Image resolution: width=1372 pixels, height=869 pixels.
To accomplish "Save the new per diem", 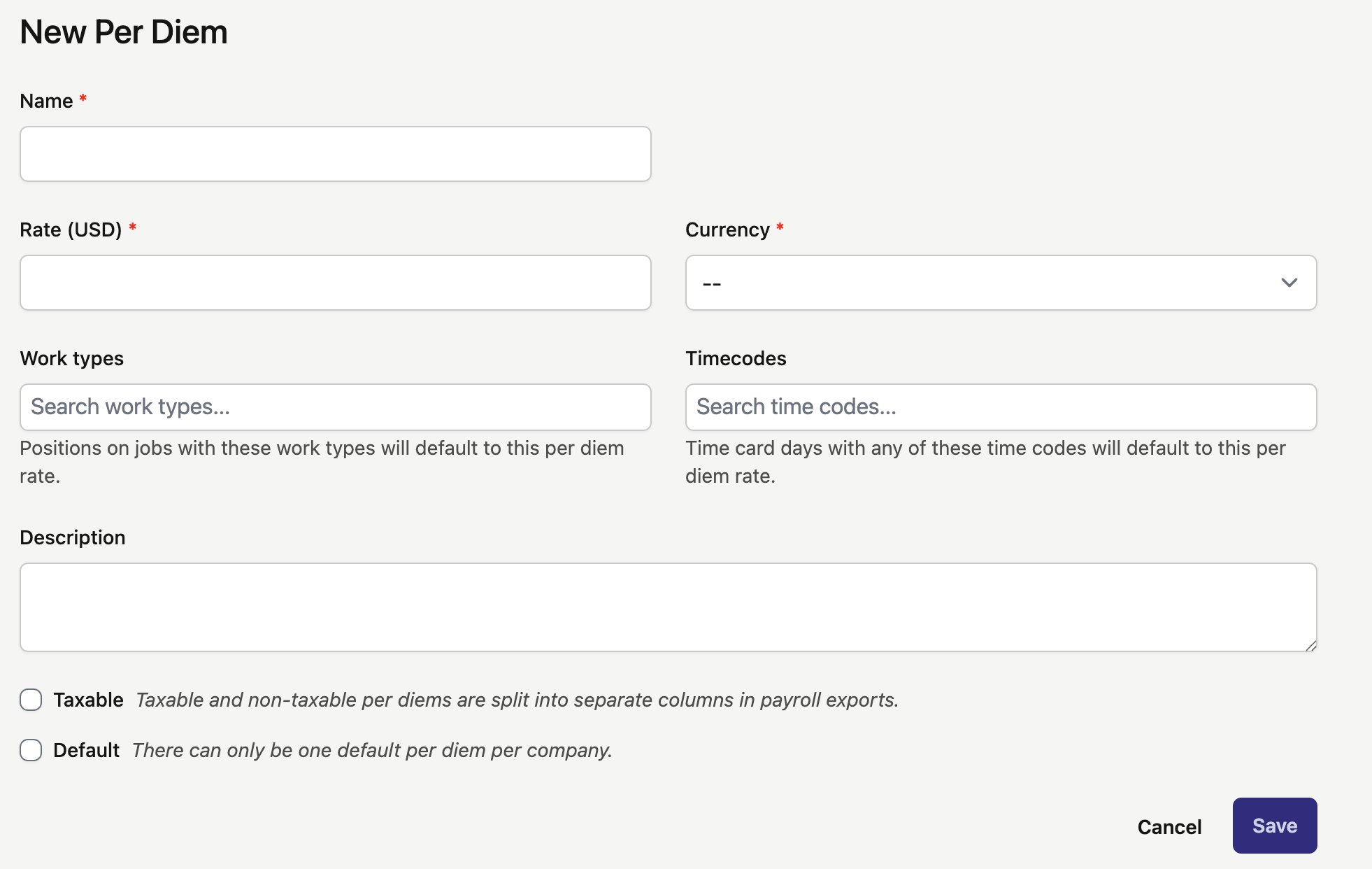I will point(1274,826).
